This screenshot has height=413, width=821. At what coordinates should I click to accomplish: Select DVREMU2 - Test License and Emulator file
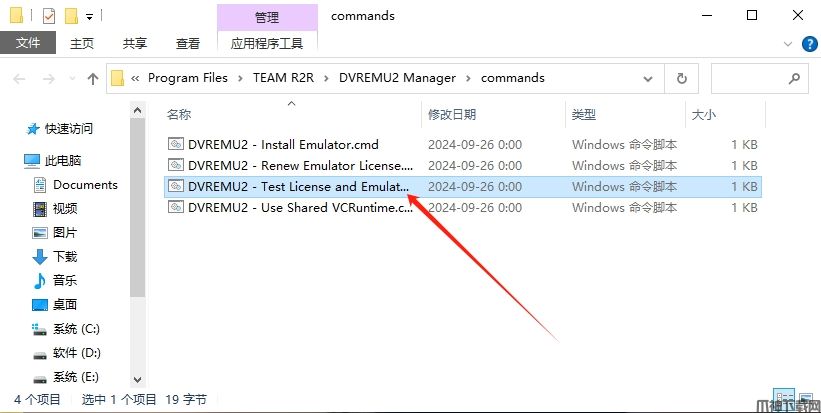click(x=463, y=186)
